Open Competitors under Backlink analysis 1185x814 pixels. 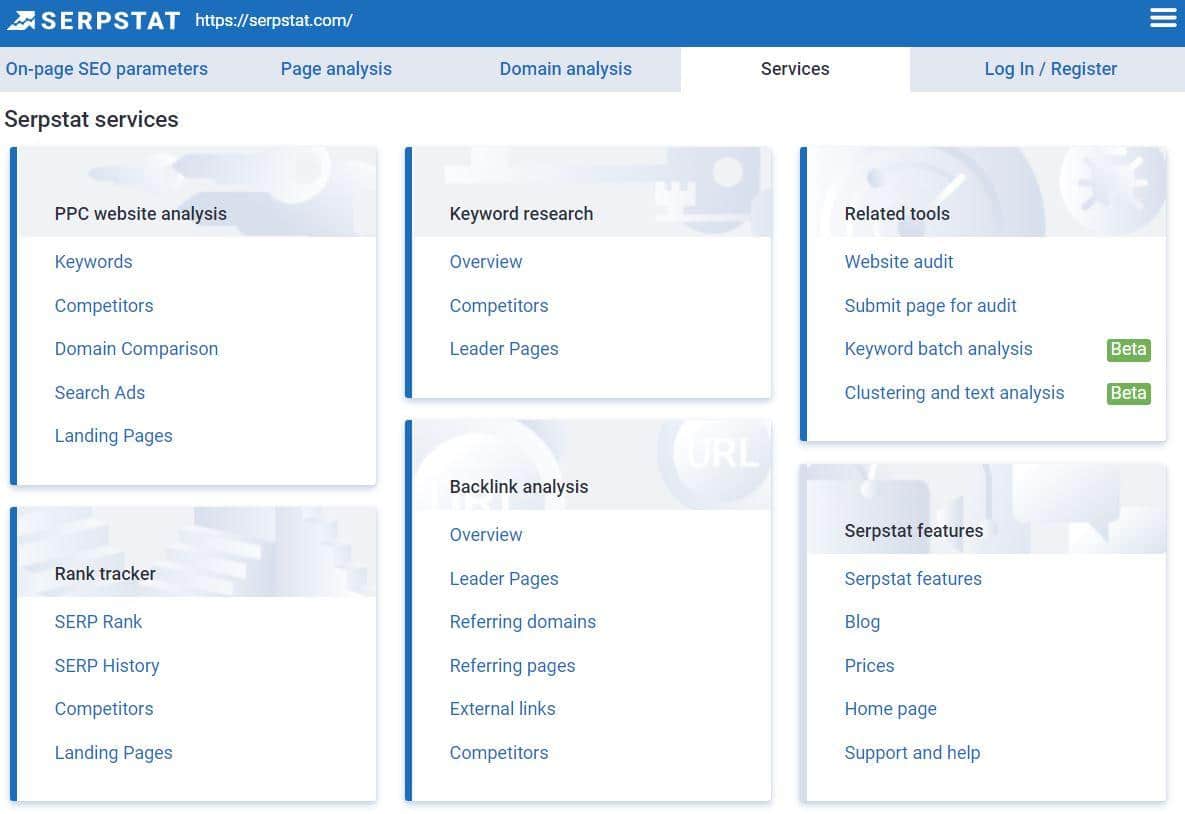(499, 752)
